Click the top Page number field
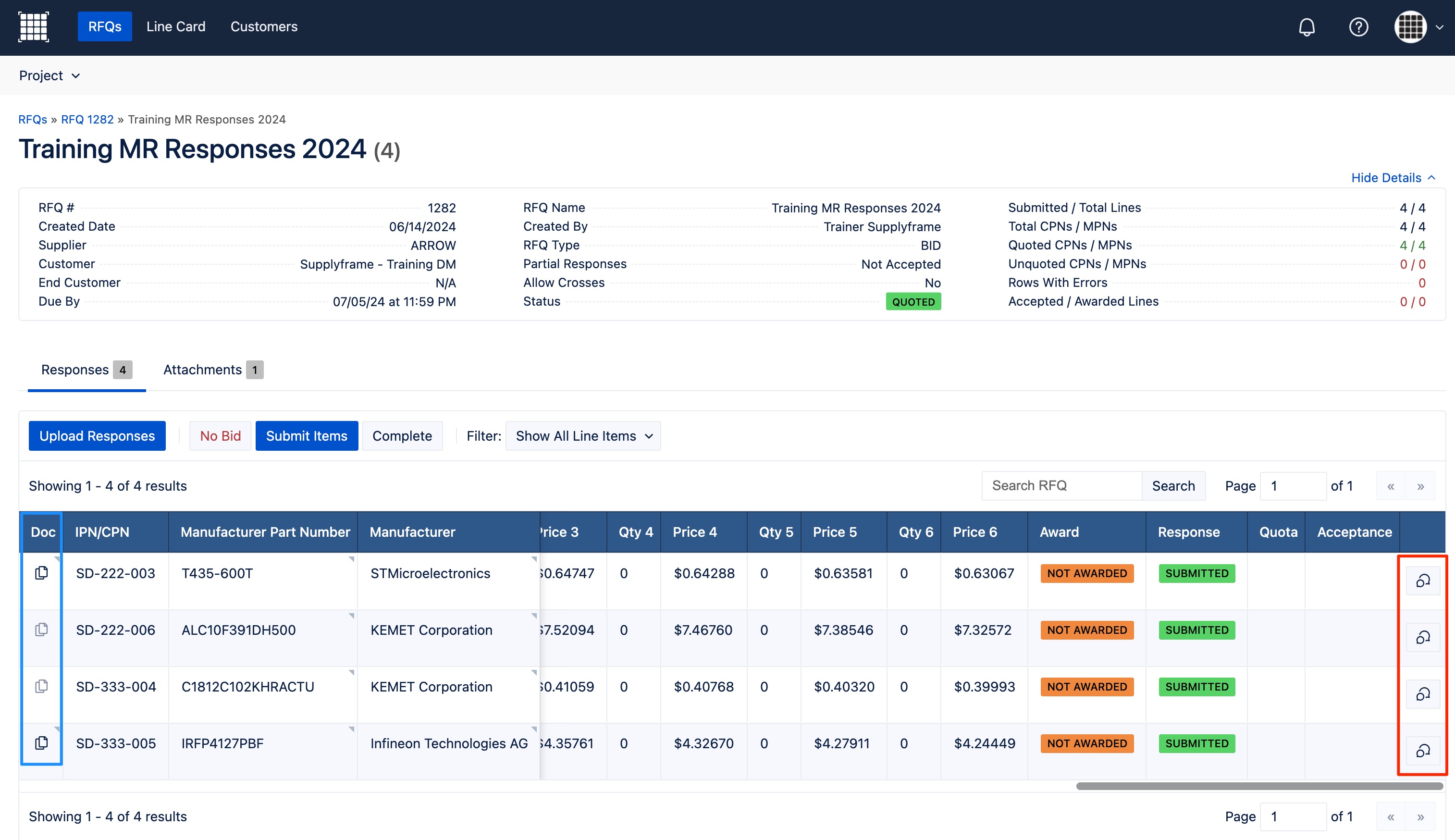This screenshot has height=840, width=1455. (1293, 486)
